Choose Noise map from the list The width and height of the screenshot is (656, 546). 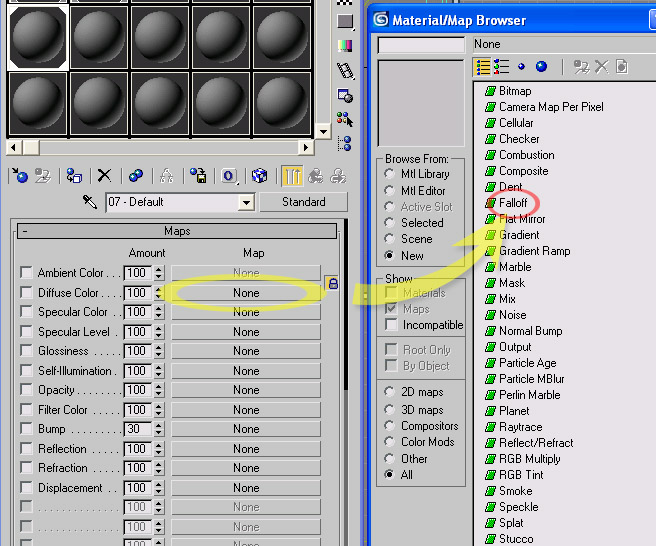pos(512,315)
